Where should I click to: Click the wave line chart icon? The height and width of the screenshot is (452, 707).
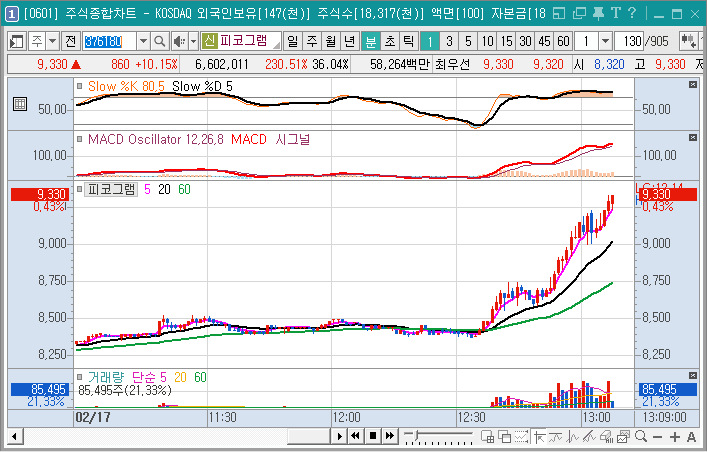point(573,437)
